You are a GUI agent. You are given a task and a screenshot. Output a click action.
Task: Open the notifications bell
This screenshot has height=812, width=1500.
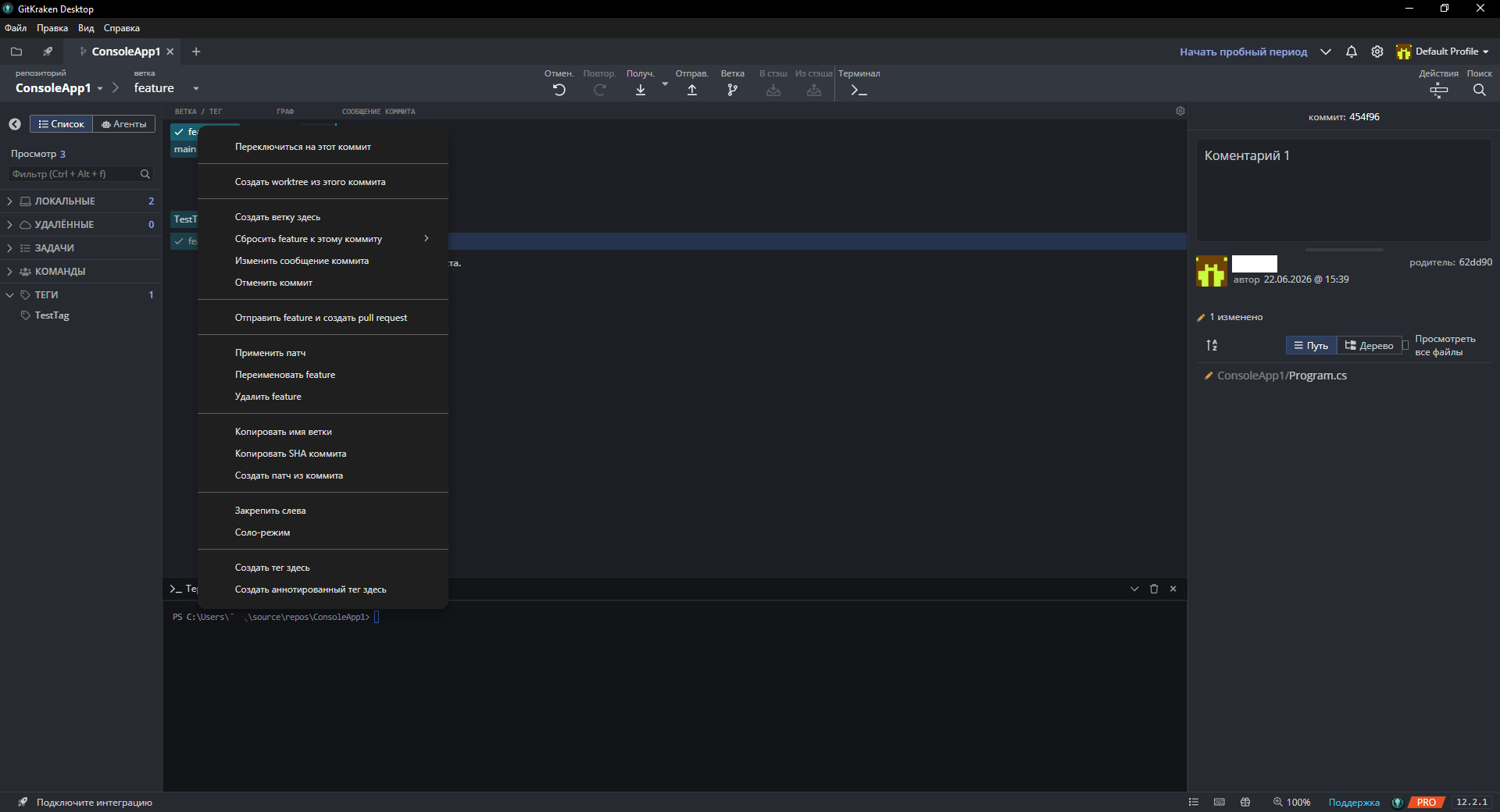pyautogui.click(x=1352, y=52)
